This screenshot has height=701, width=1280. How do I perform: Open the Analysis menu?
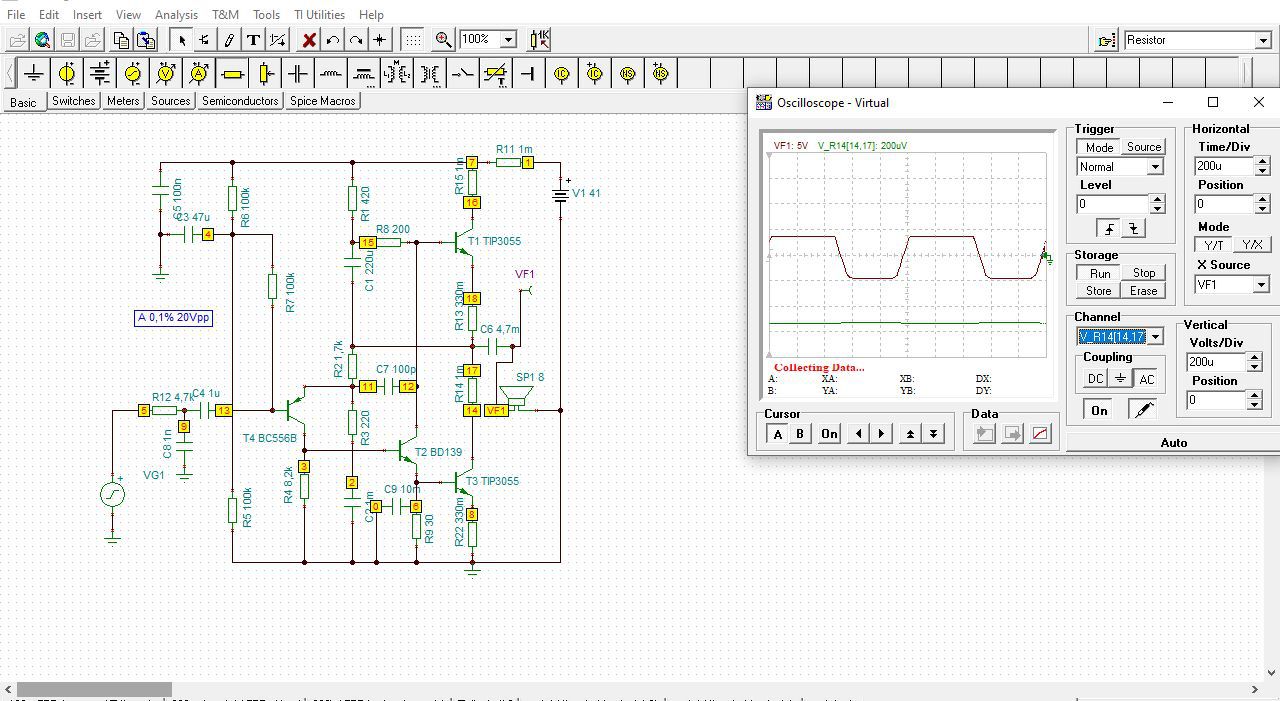pyautogui.click(x=176, y=15)
